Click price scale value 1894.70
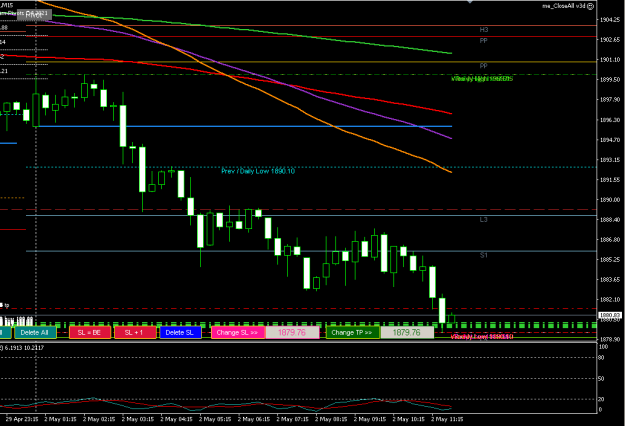Screen dimensions: 625x426 610,140
